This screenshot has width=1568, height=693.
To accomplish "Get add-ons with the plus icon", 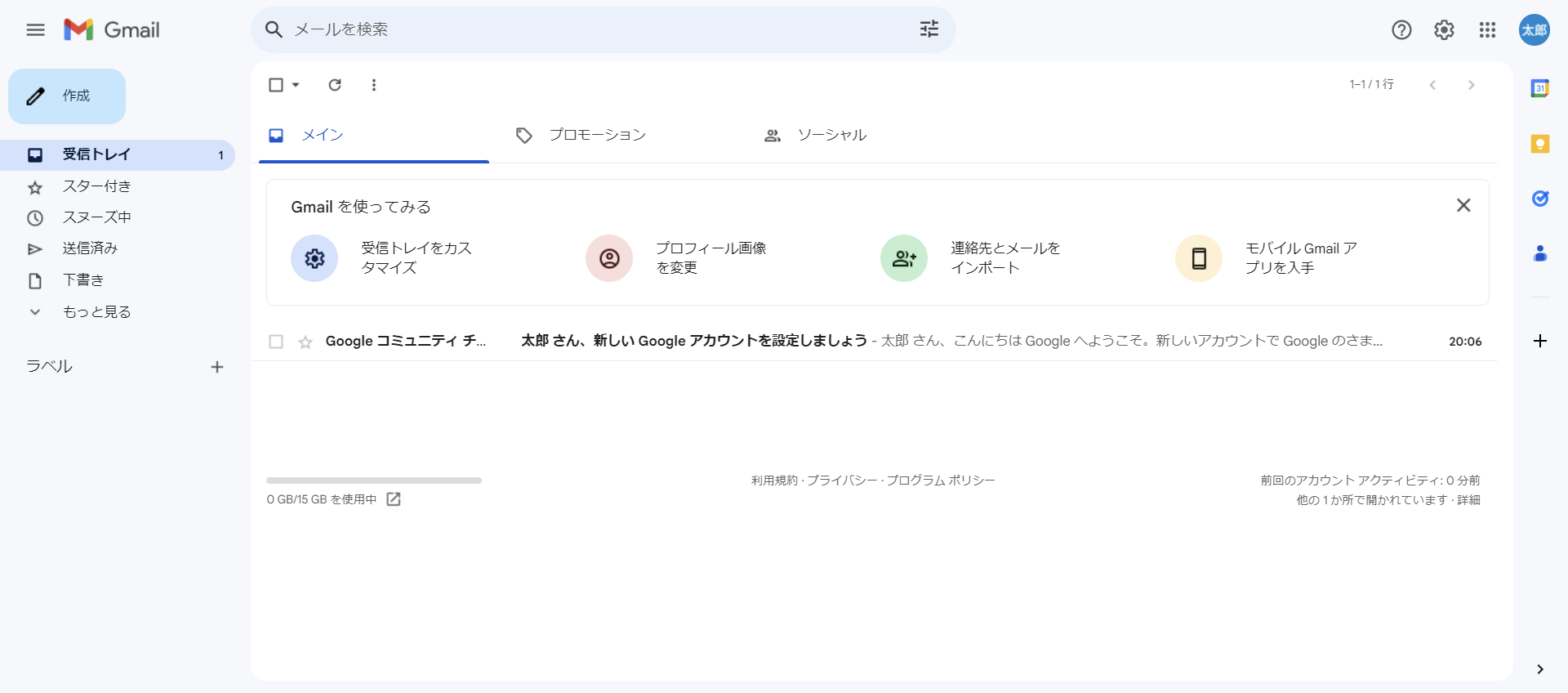I will click(1539, 341).
